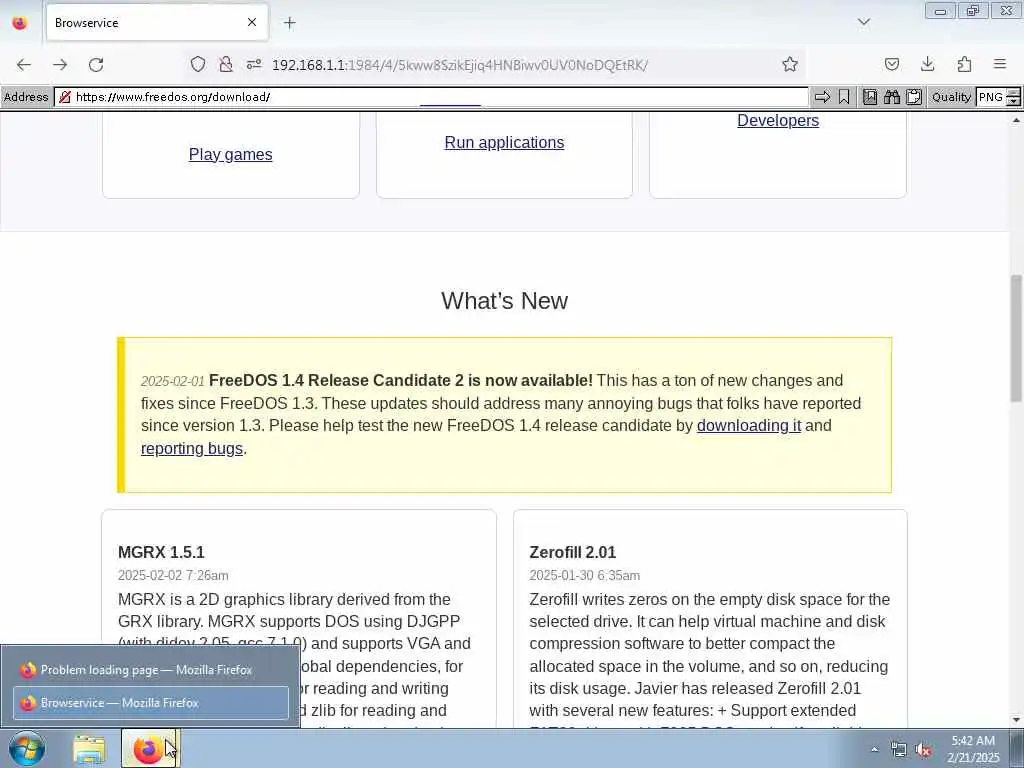Open the list all tabs chevron
The image size is (1024, 768).
click(863, 22)
